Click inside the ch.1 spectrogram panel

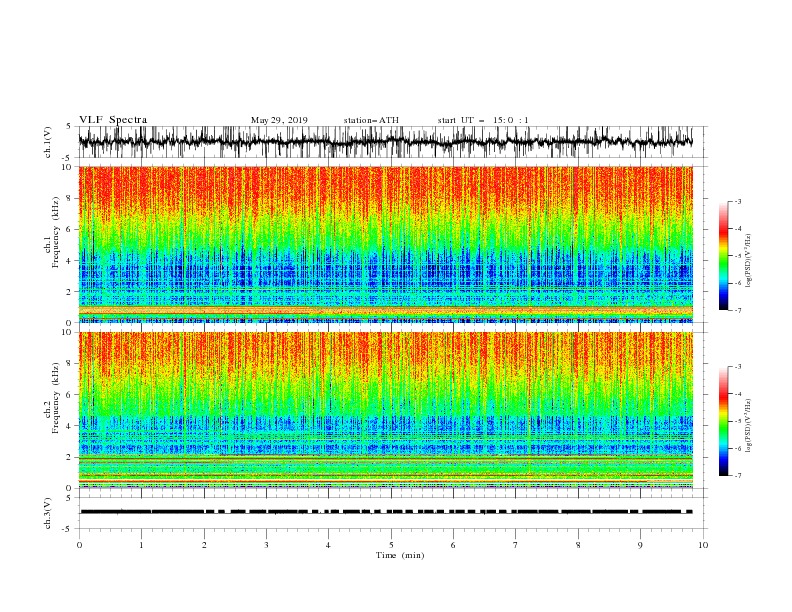point(385,244)
